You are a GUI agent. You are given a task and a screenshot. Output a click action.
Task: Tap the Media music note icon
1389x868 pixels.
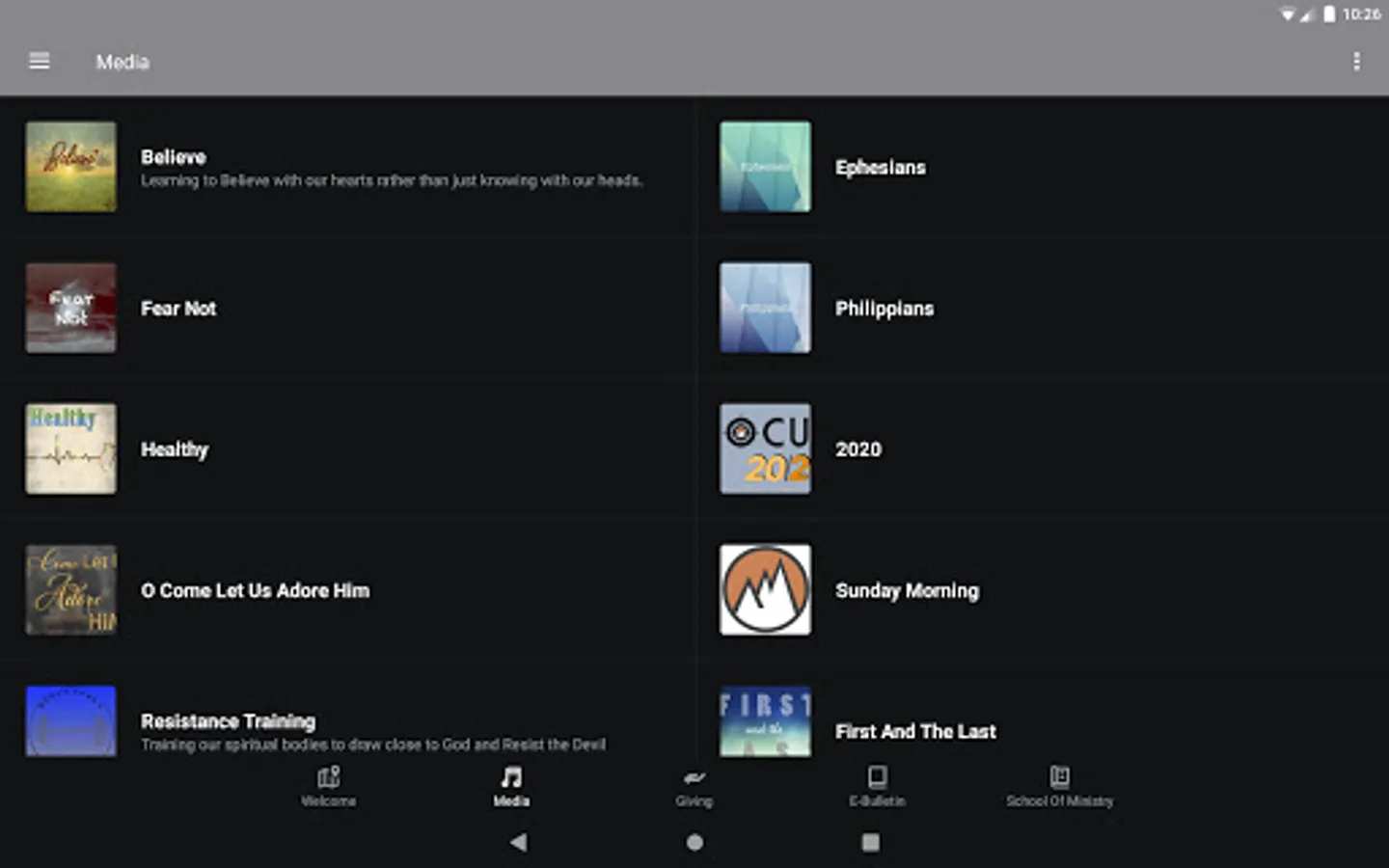[510, 777]
